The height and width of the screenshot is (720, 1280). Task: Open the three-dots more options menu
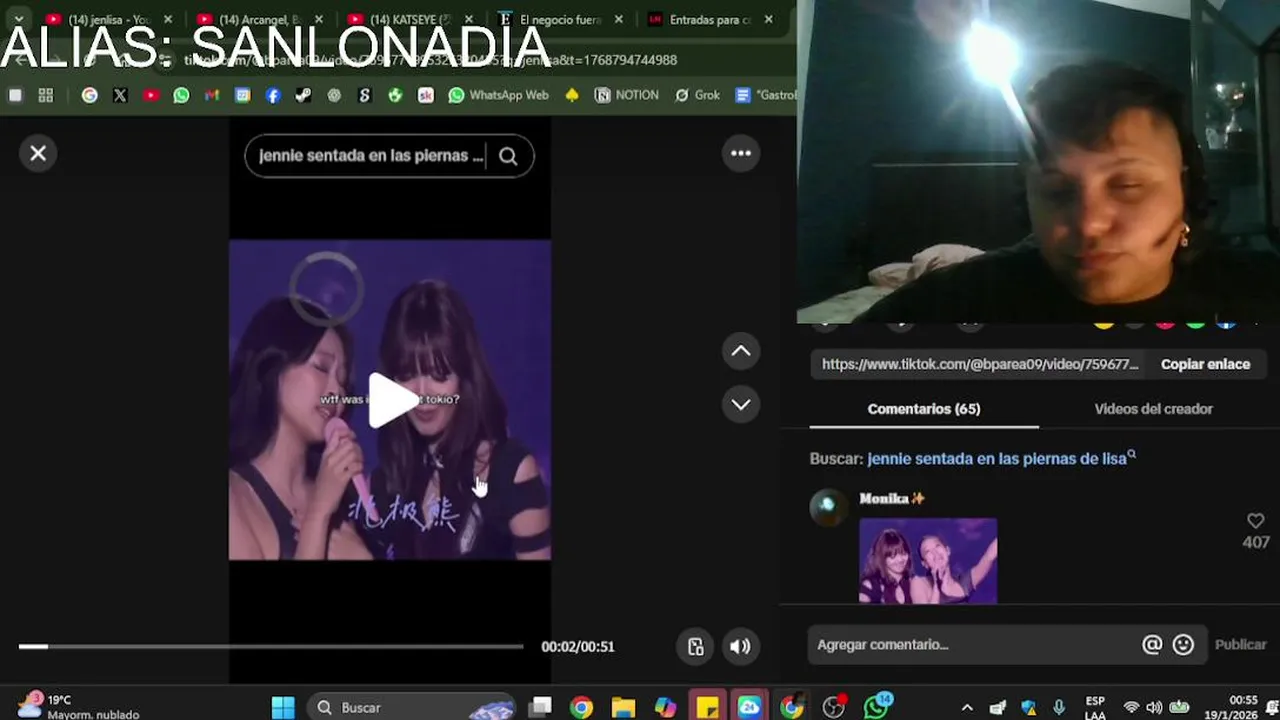(741, 153)
